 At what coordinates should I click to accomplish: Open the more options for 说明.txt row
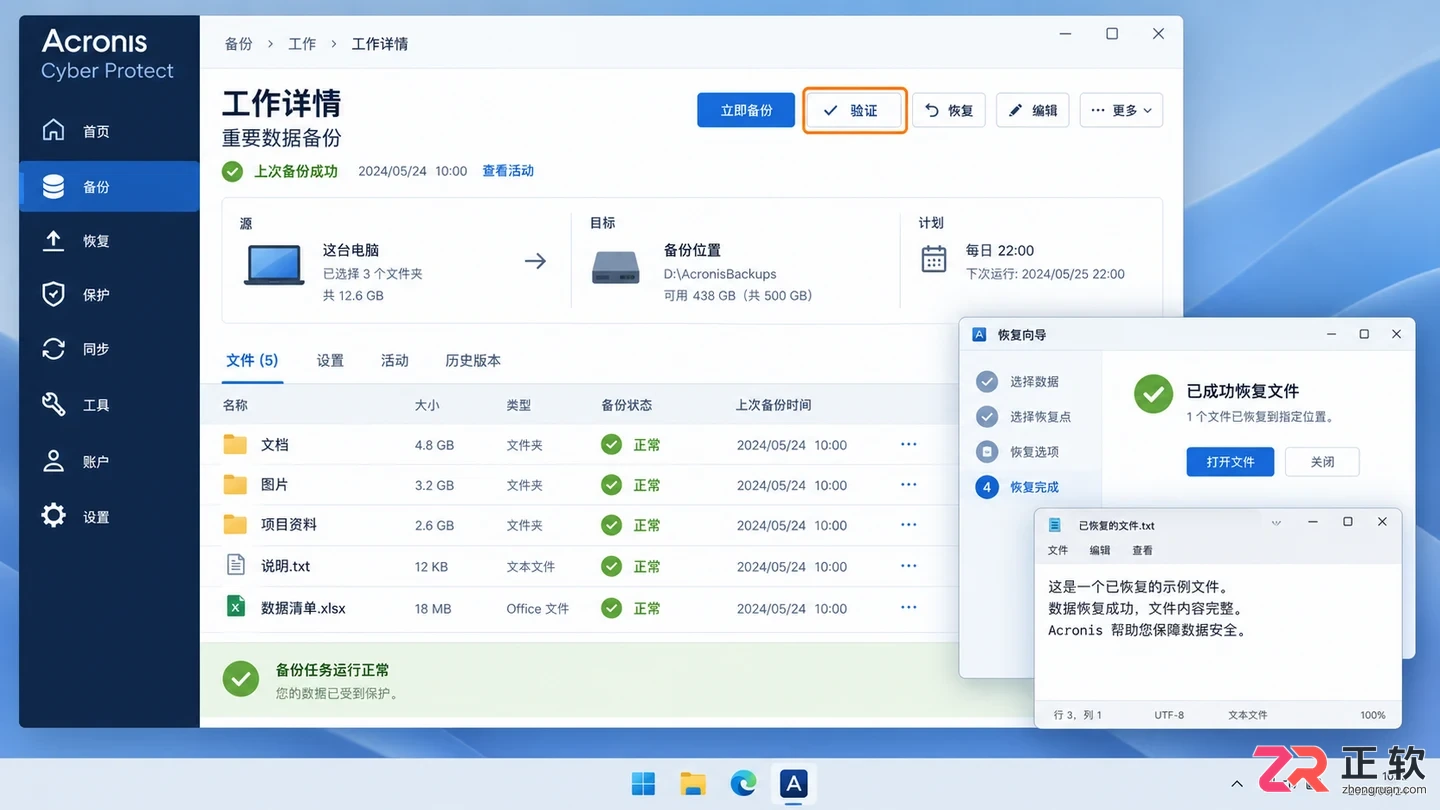point(908,565)
